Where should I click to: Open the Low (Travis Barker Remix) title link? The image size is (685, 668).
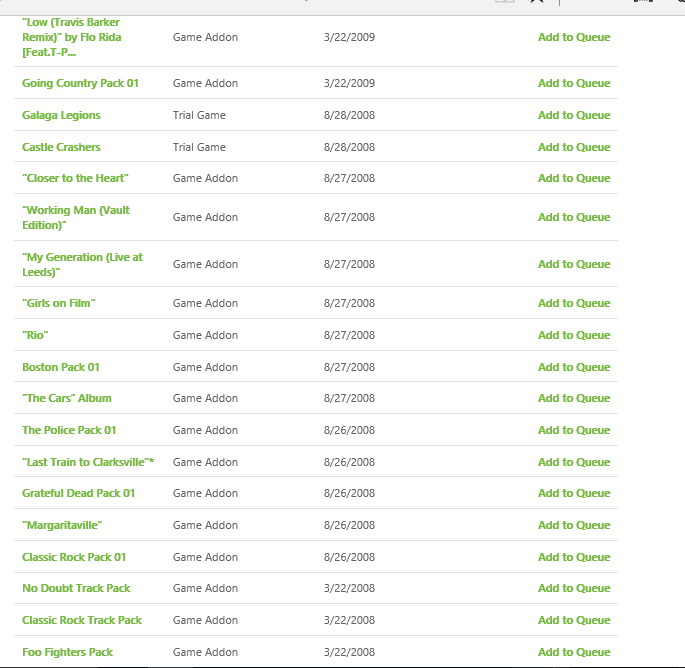[x=72, y=37]
